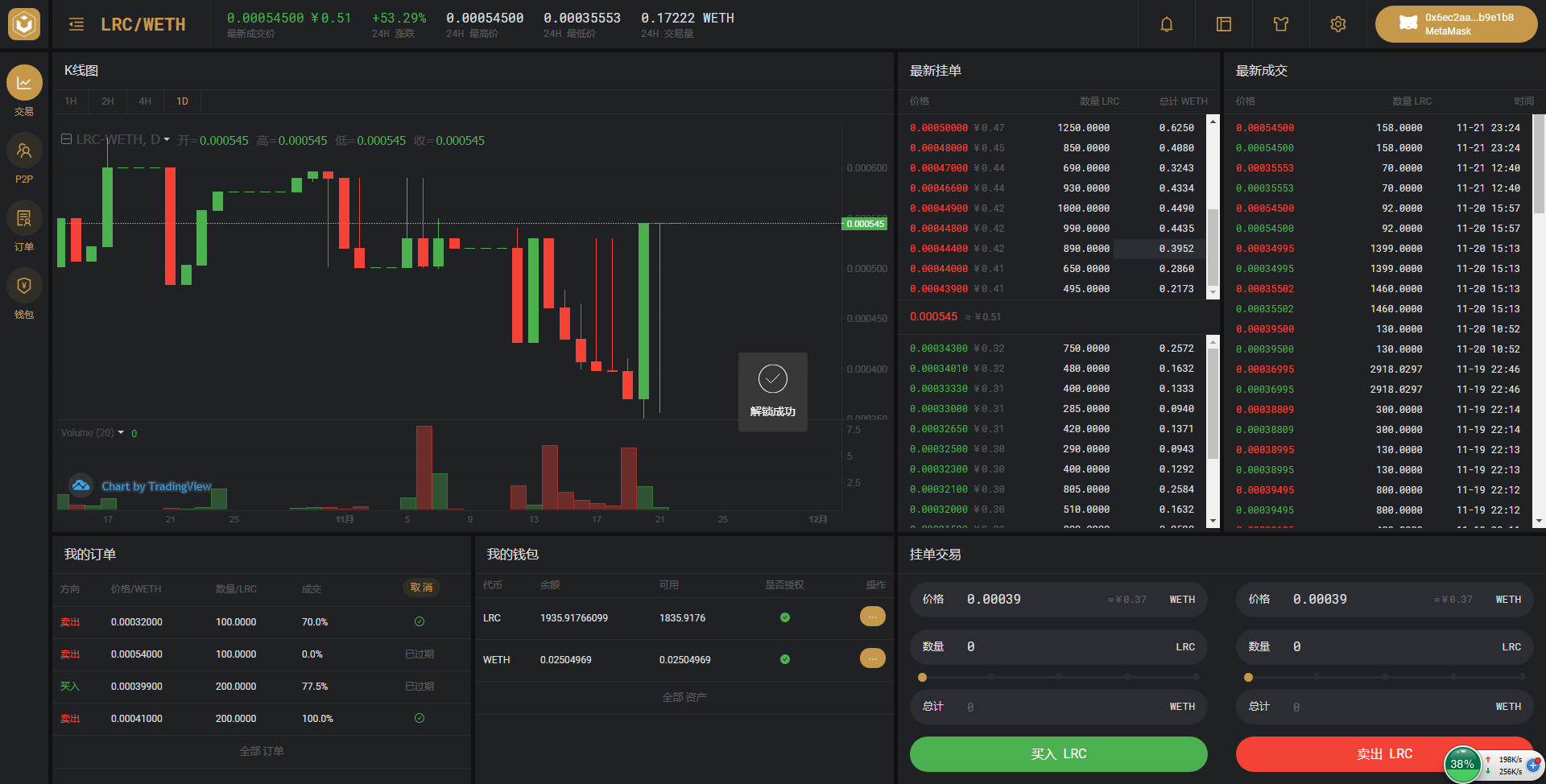Click the expired 0.00054000 sell order row
The width and height of the screenshot is (1546, 784).
261,654
